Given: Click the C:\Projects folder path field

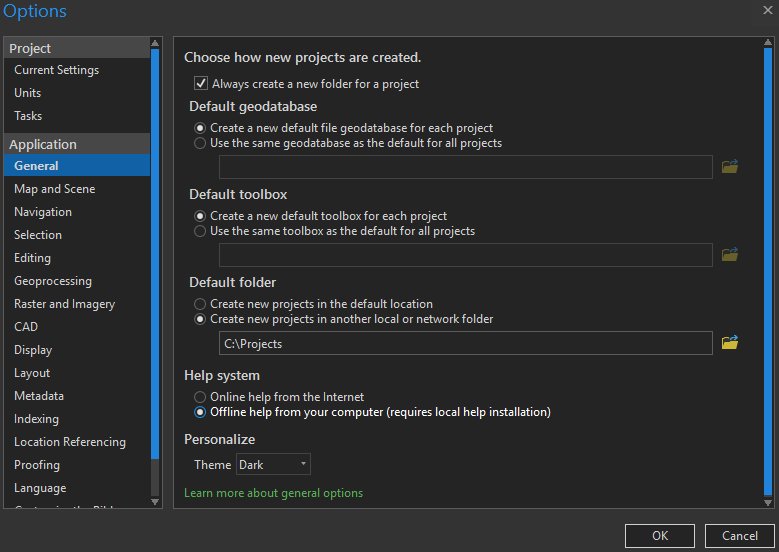Looking at the screenshot, I should (466, 343).
